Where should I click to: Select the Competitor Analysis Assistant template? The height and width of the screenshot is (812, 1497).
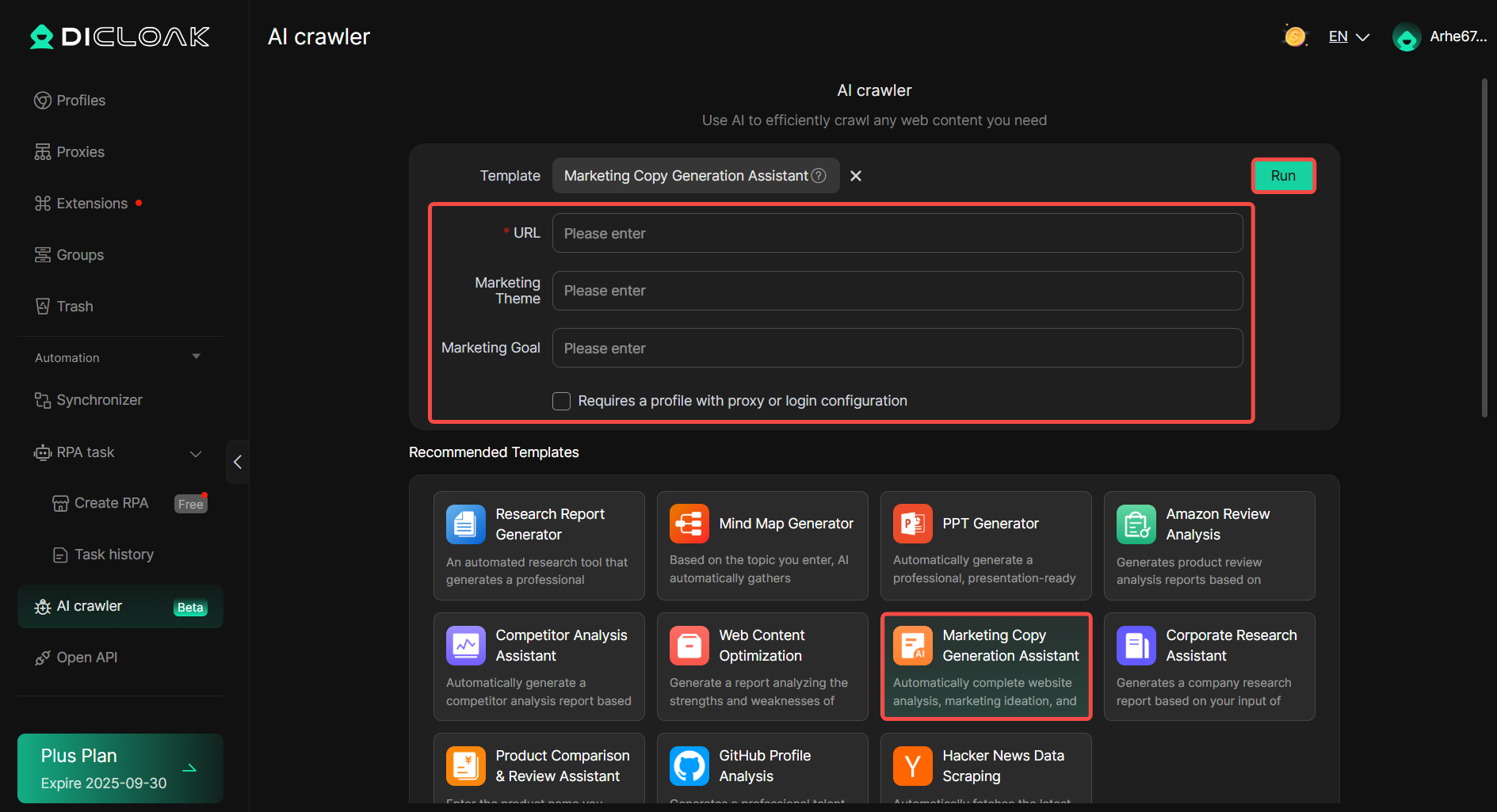click(539, 666)
